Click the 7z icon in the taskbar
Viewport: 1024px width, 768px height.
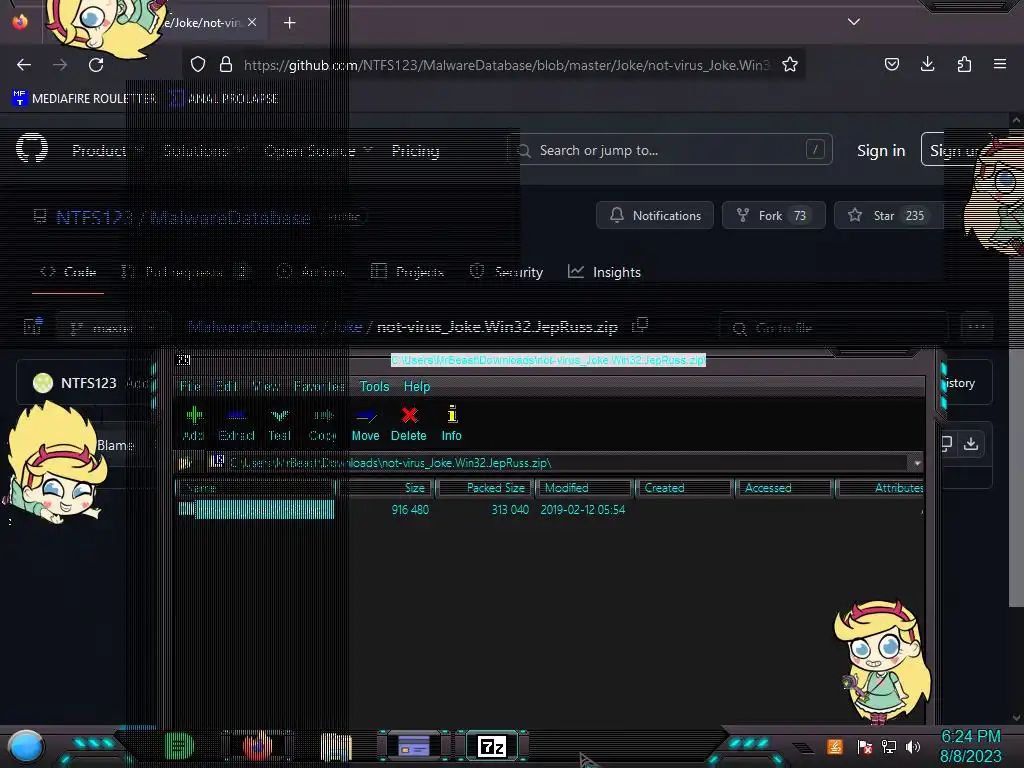click(x=492, y=746)
